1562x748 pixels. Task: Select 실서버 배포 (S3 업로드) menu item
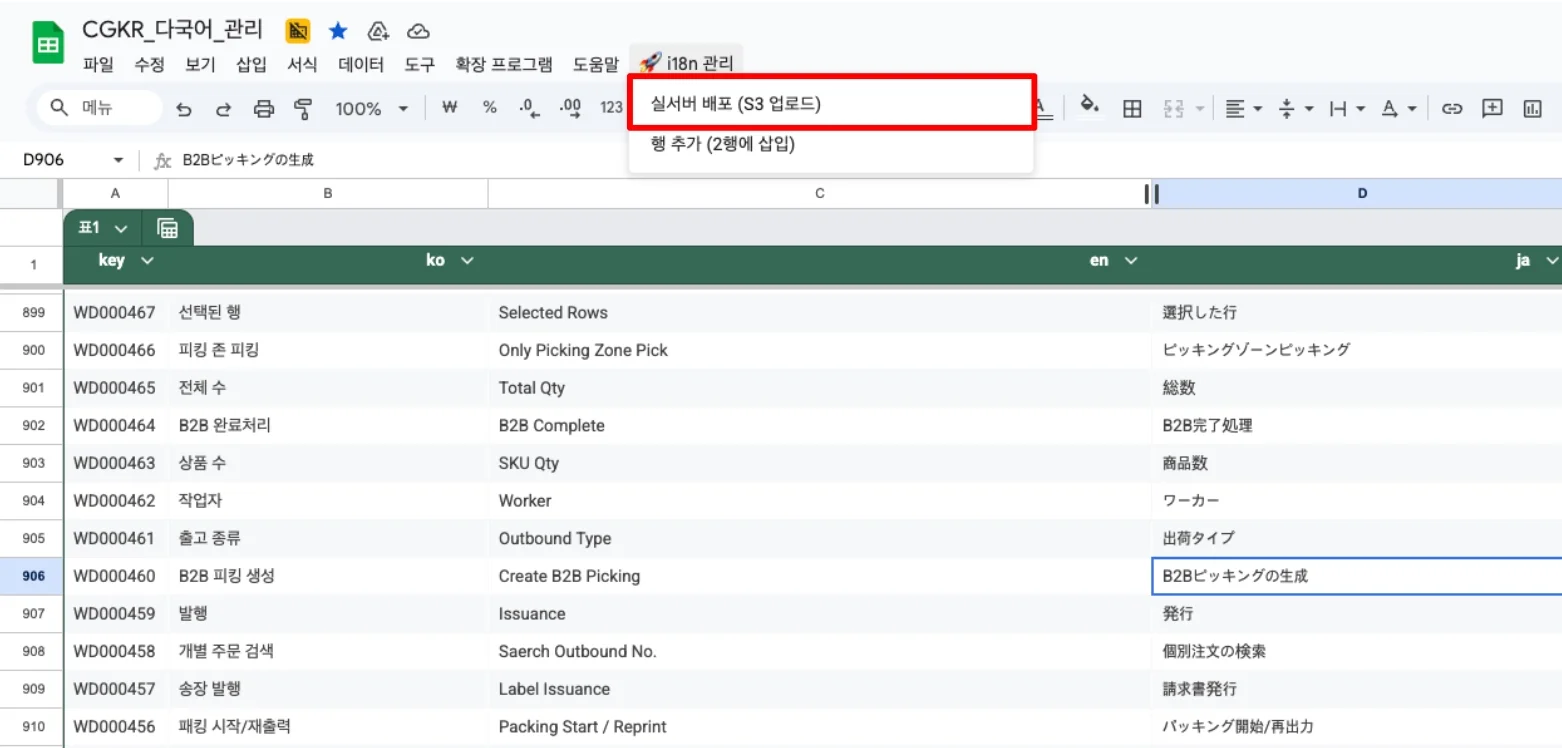coord(831,103)
